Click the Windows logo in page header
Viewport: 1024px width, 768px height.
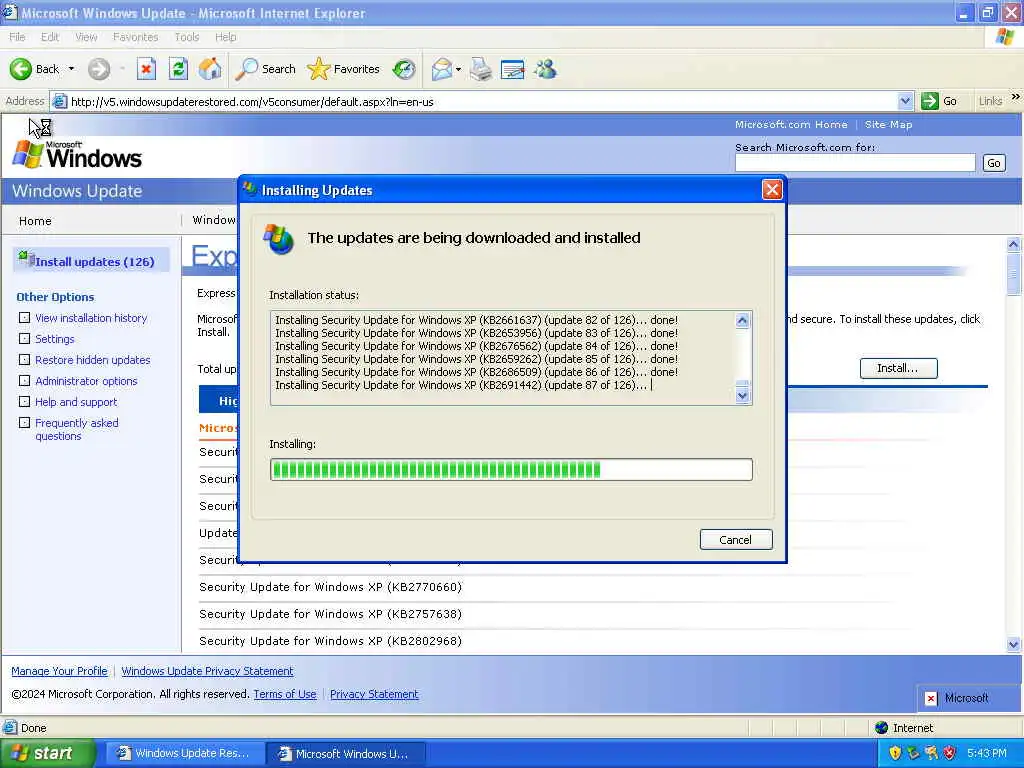pos(77,155)
